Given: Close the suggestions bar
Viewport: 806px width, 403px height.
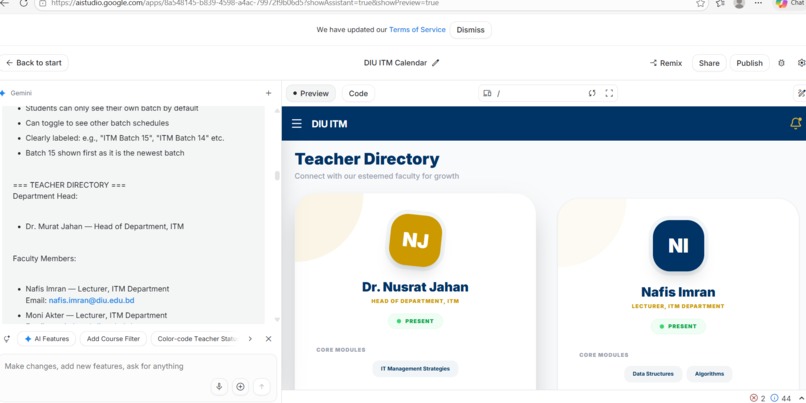Looking at the screenshot, I should [x=268, y=339].
